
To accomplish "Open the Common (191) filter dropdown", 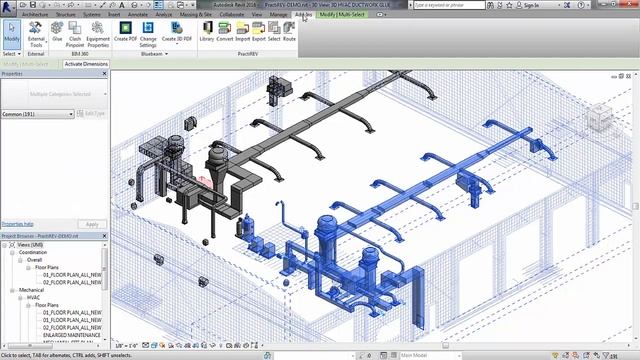I will point(38,114).
